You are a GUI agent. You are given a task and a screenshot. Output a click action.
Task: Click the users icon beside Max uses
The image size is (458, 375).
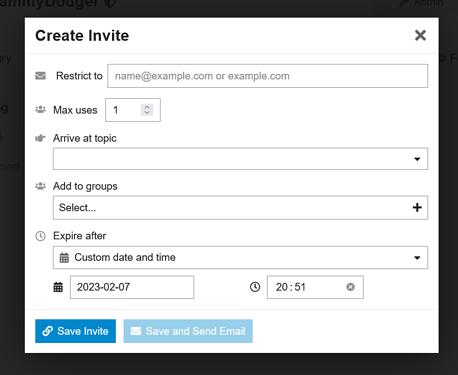[41, 110]
